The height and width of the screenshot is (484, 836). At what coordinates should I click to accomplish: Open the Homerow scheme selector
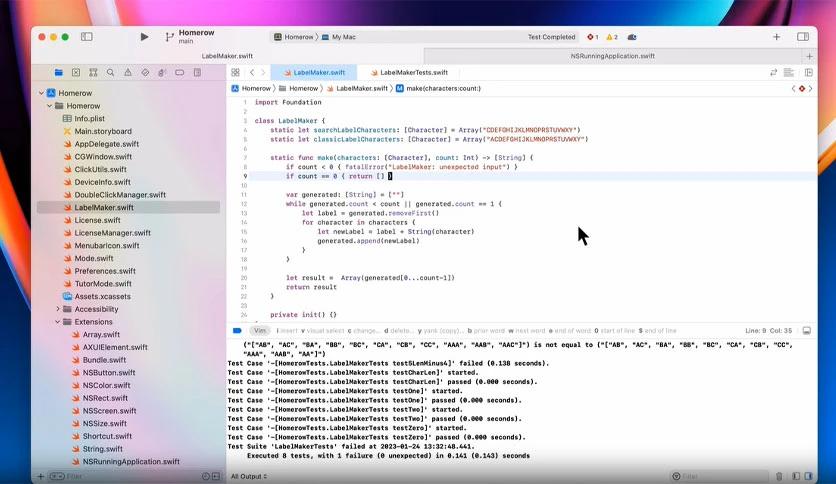[297, 37]
